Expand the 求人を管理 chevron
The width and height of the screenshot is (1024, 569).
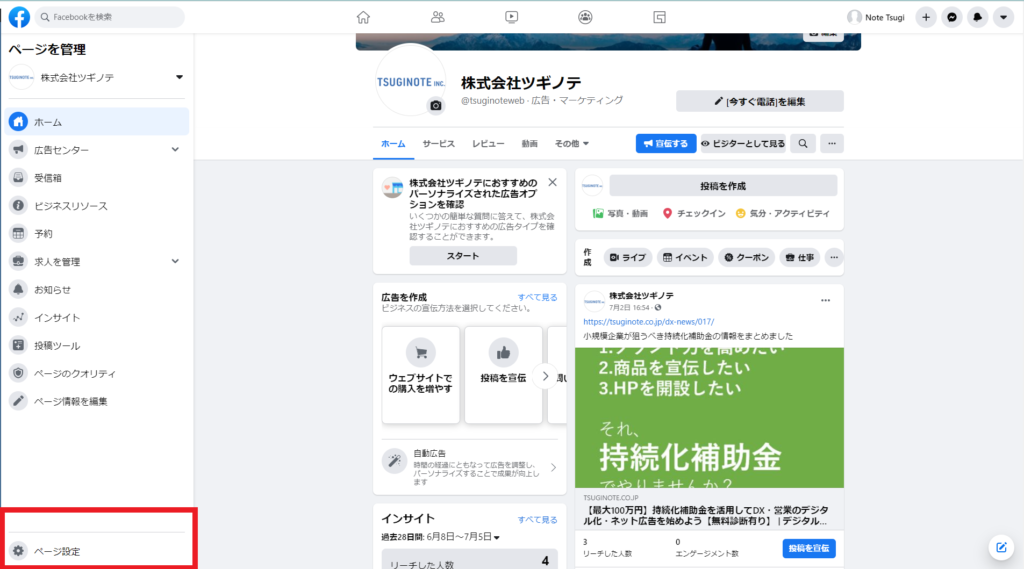[x=175, y=261]
